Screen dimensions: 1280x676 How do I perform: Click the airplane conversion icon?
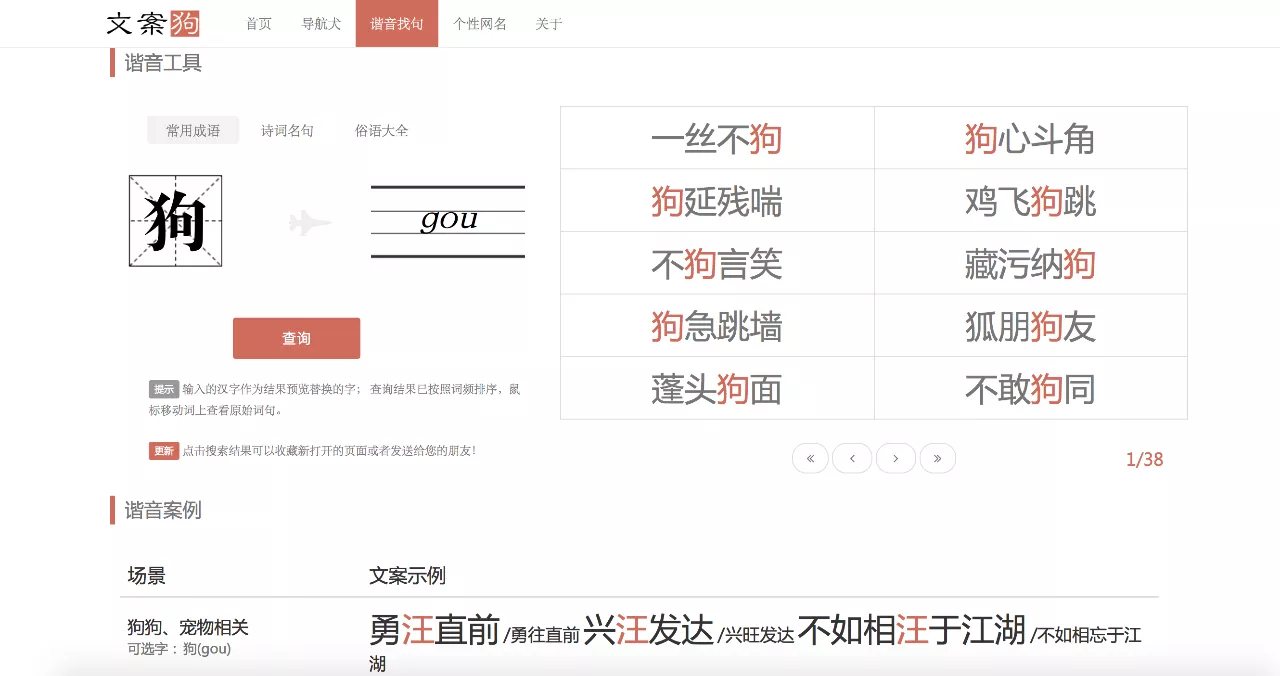click(310, 222)
